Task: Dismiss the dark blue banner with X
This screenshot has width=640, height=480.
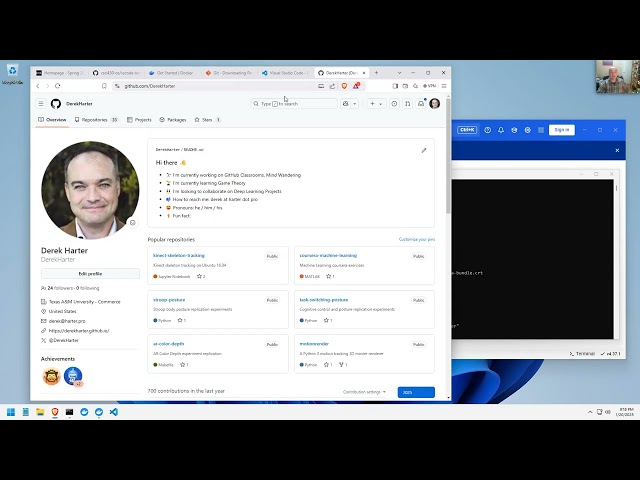Action: point(617,150)
